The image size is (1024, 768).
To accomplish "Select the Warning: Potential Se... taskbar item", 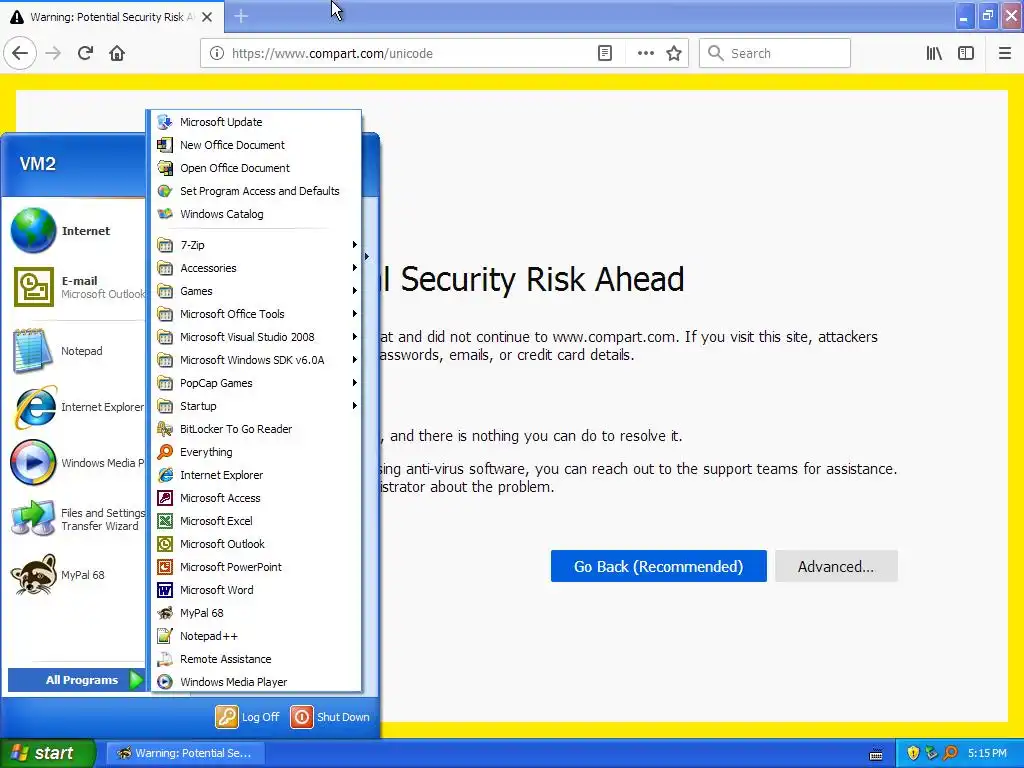I will pyautogui.click(x=185, y=753).
